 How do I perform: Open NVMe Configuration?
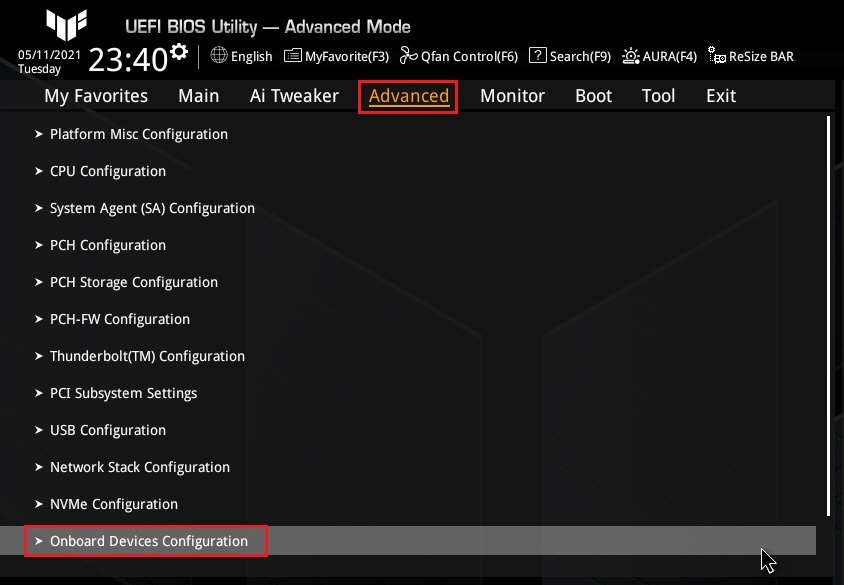[114, 504]
